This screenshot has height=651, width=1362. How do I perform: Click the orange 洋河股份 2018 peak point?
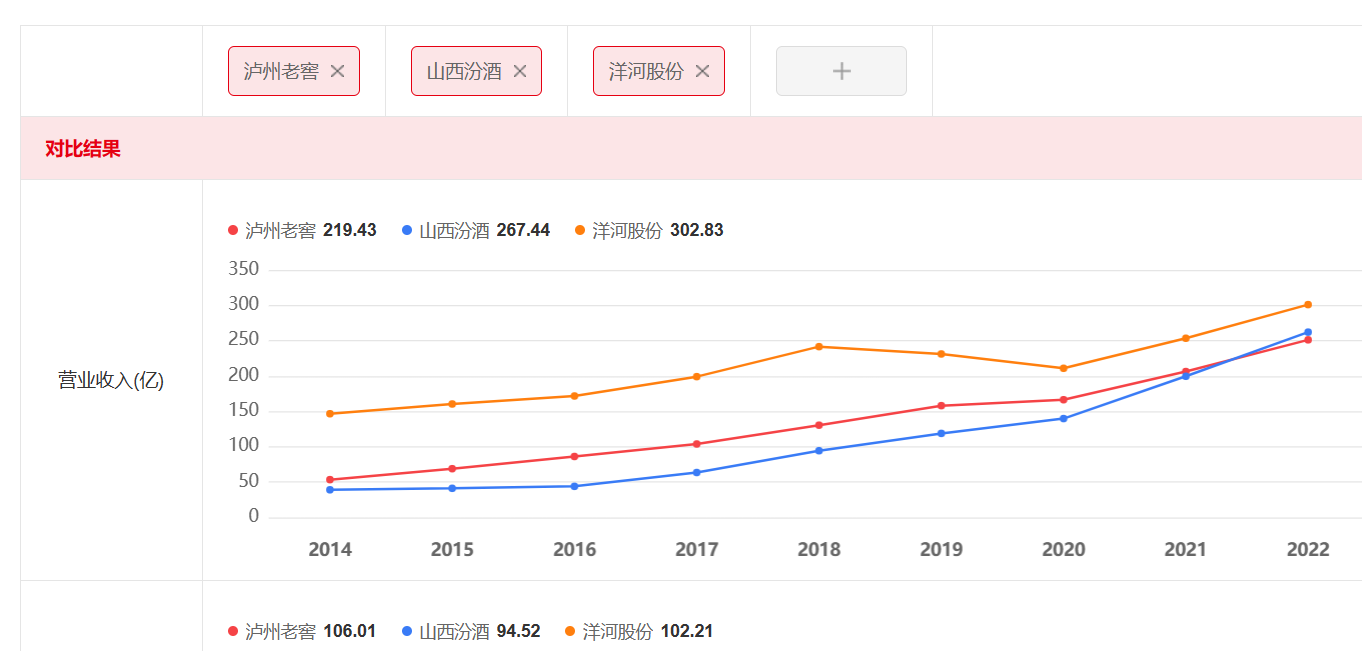click(819, 346)
